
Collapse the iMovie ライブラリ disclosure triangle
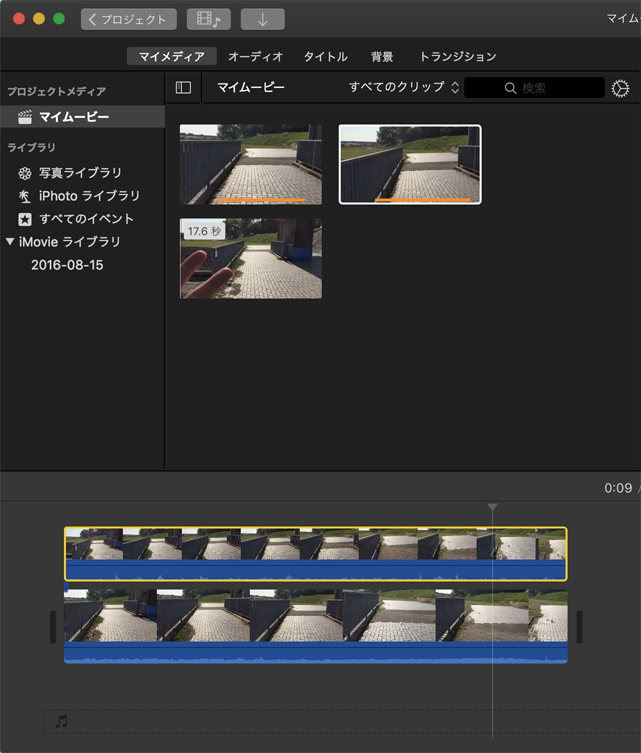coord(10,242)
